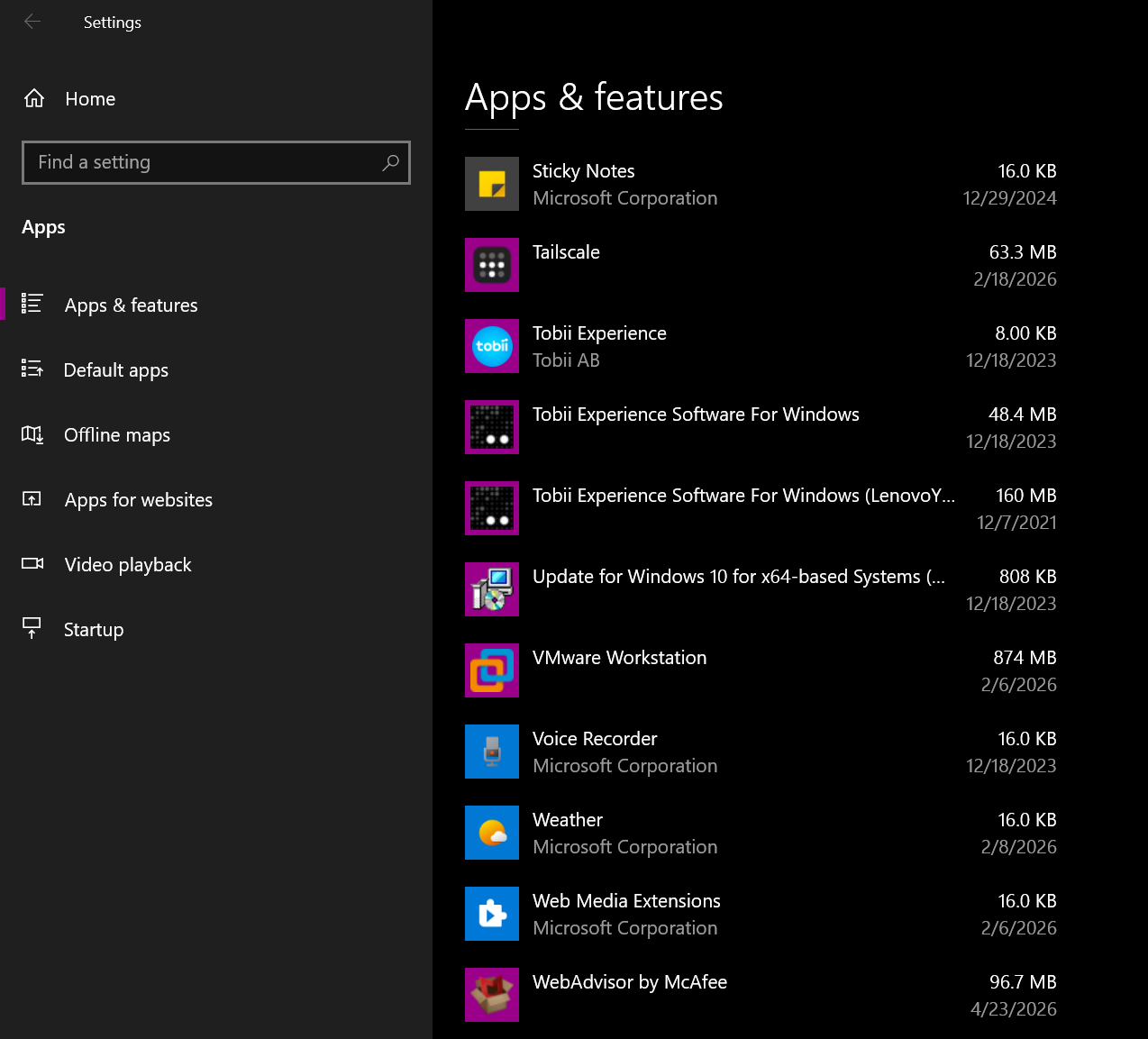Click the Tailscale app icon
Screen dimensions: 1148x1039
tap(491, 265)
